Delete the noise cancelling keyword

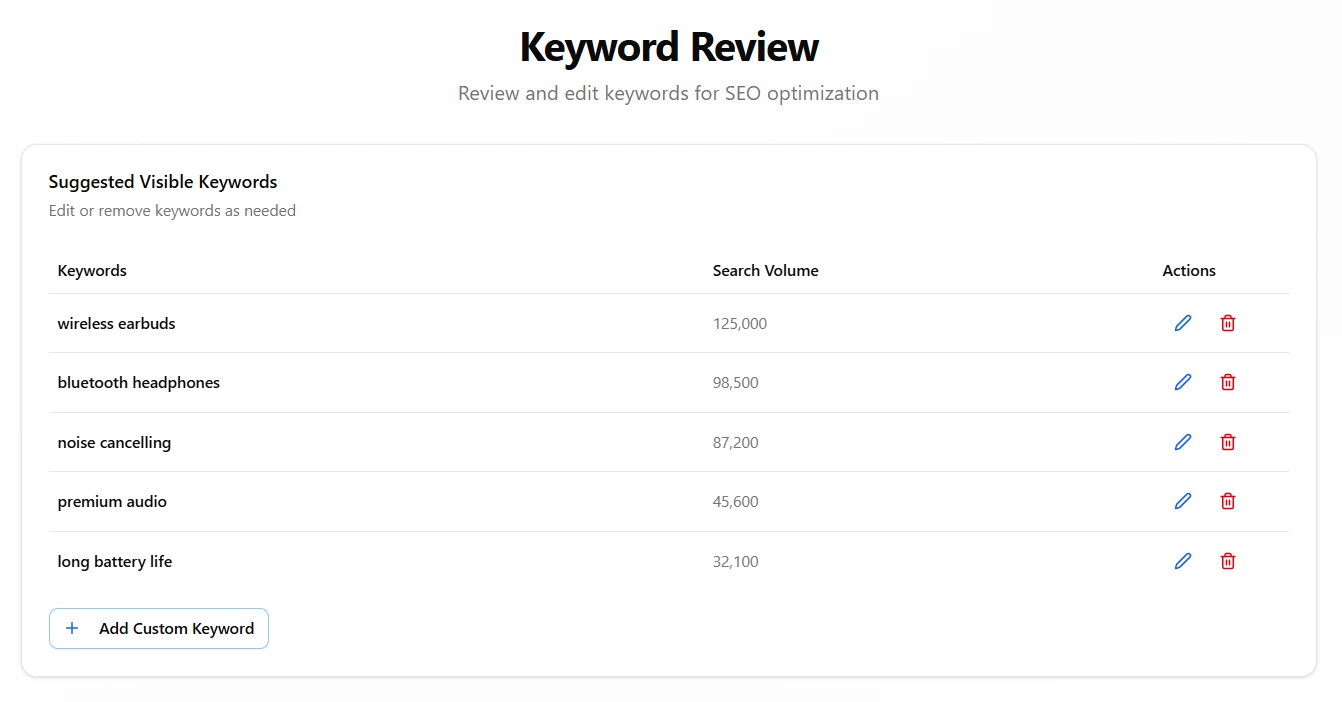point(1228,442)
